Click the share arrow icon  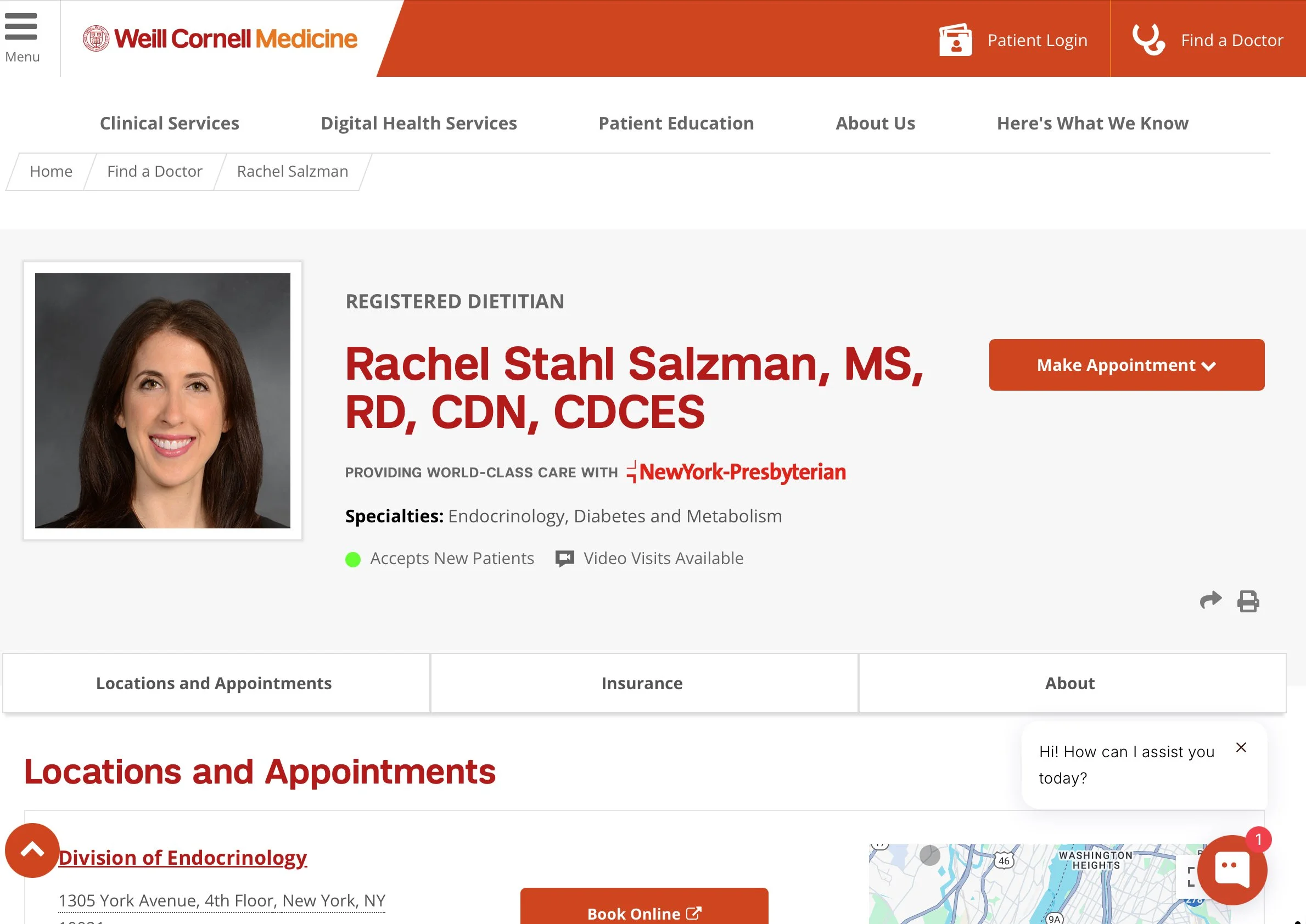[1210, 600]
